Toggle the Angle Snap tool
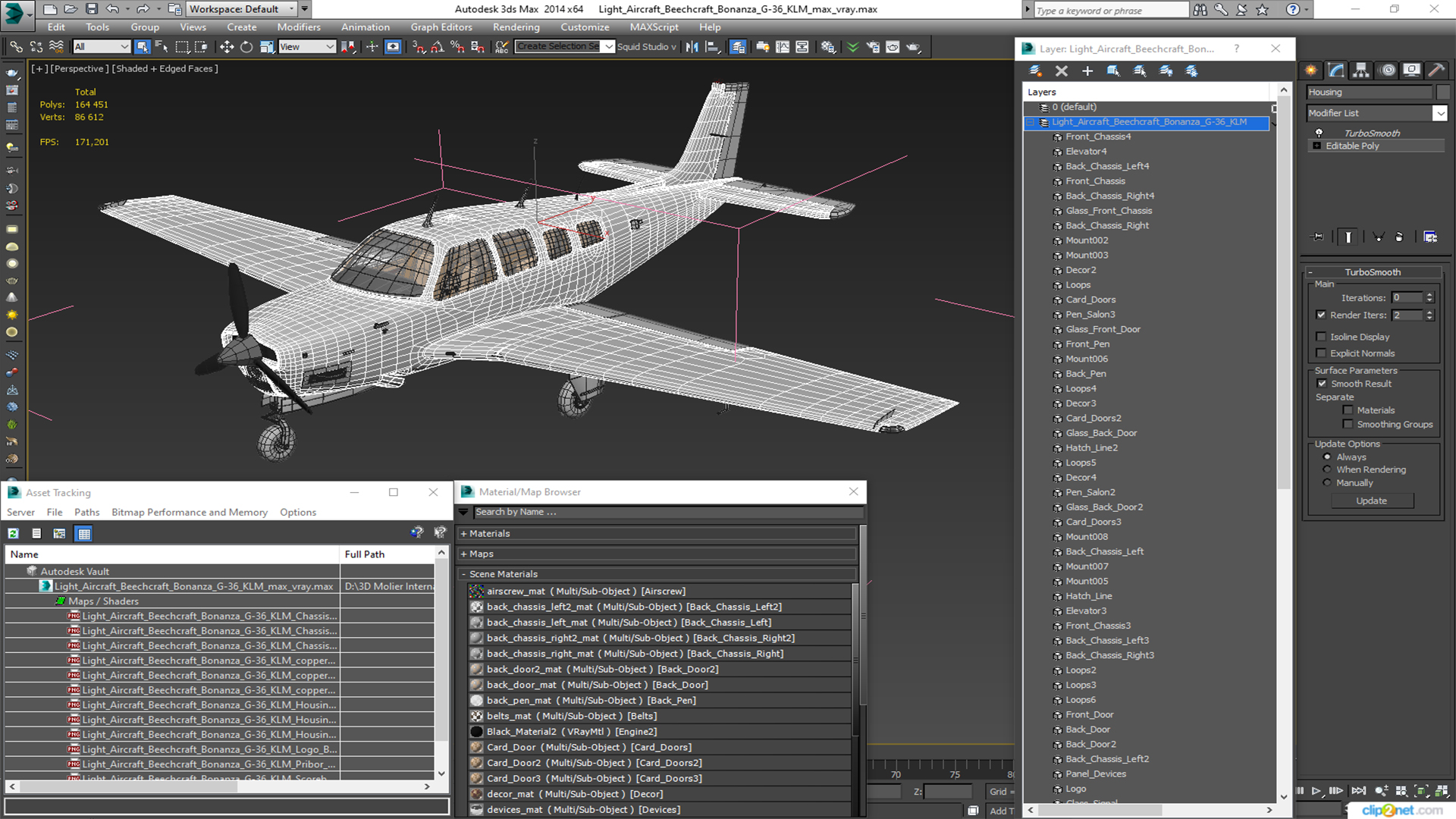 pos(438,47)
